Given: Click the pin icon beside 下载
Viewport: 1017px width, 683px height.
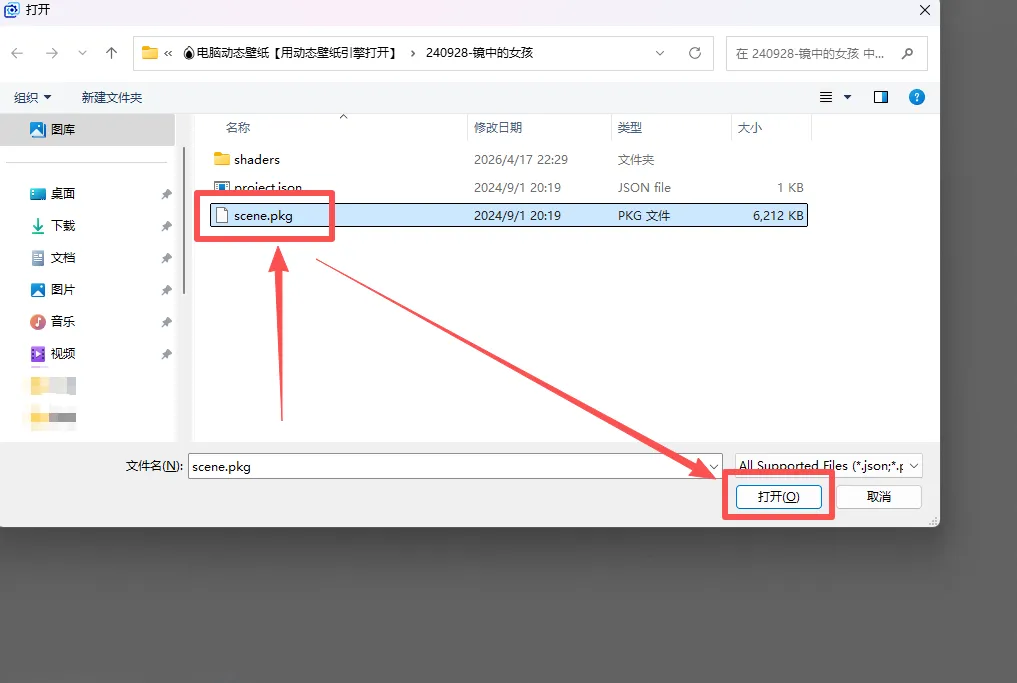Looking at the screenshot, I should pyautogui.click(x=167, y=226).
